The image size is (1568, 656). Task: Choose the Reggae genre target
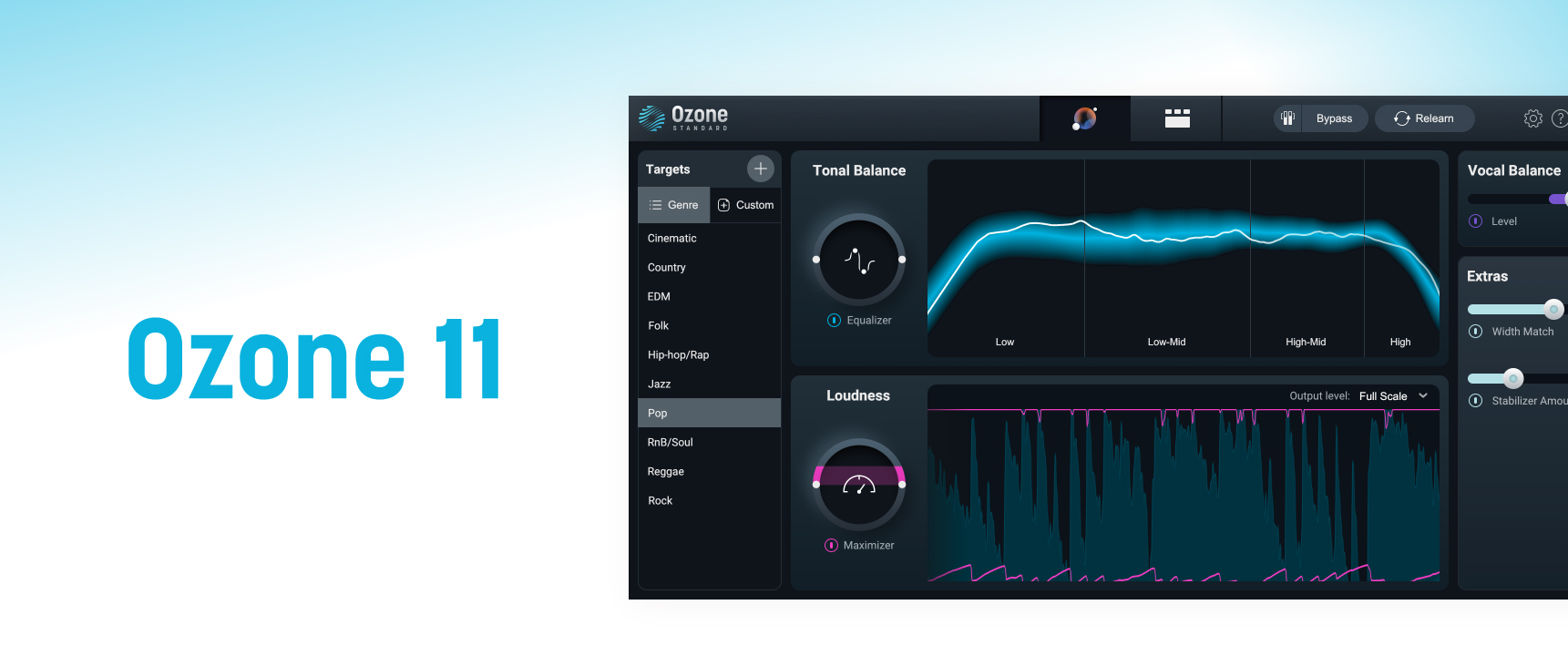[x=709, y=471]
